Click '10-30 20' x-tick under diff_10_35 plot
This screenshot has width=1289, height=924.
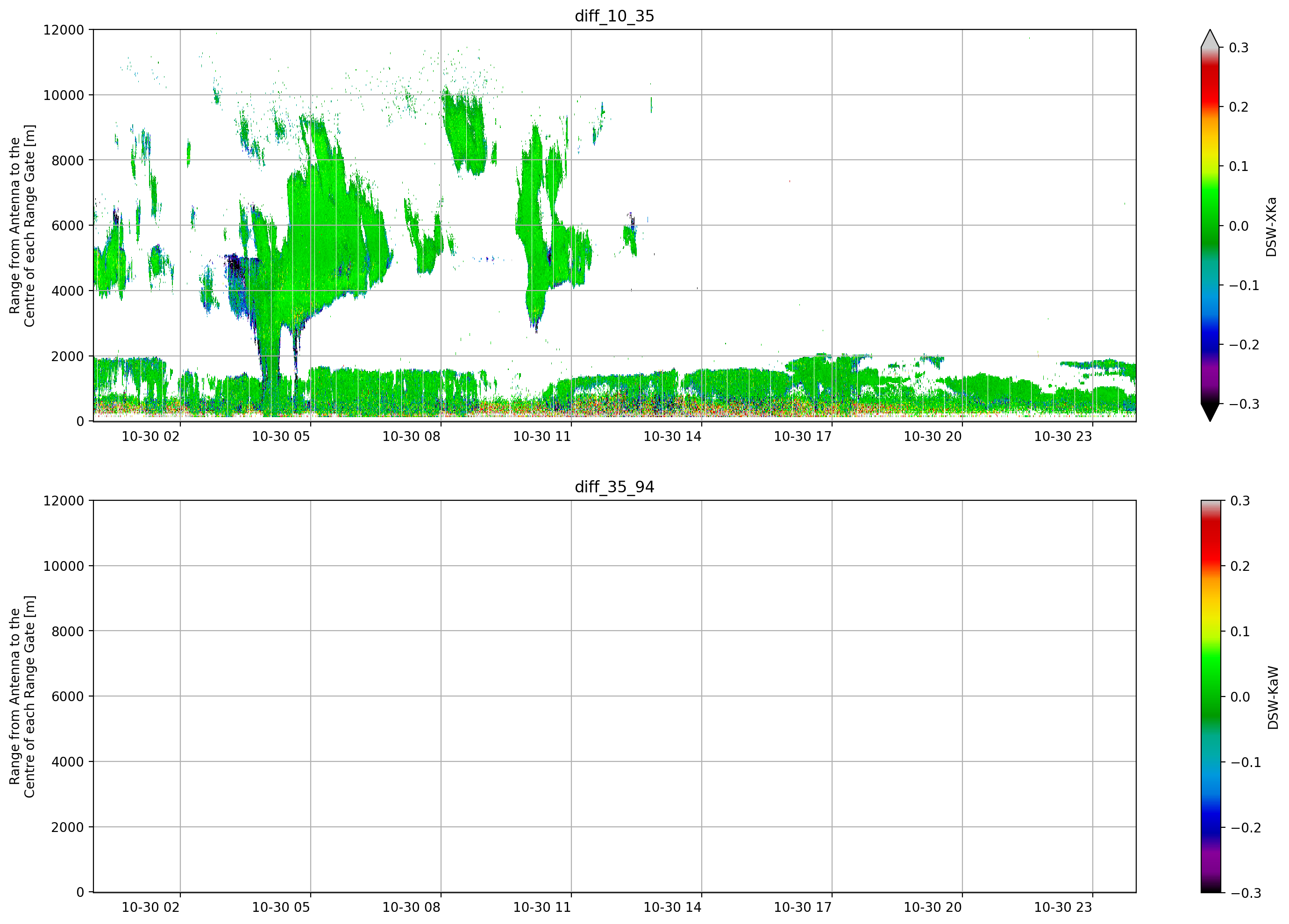[933, 436]
